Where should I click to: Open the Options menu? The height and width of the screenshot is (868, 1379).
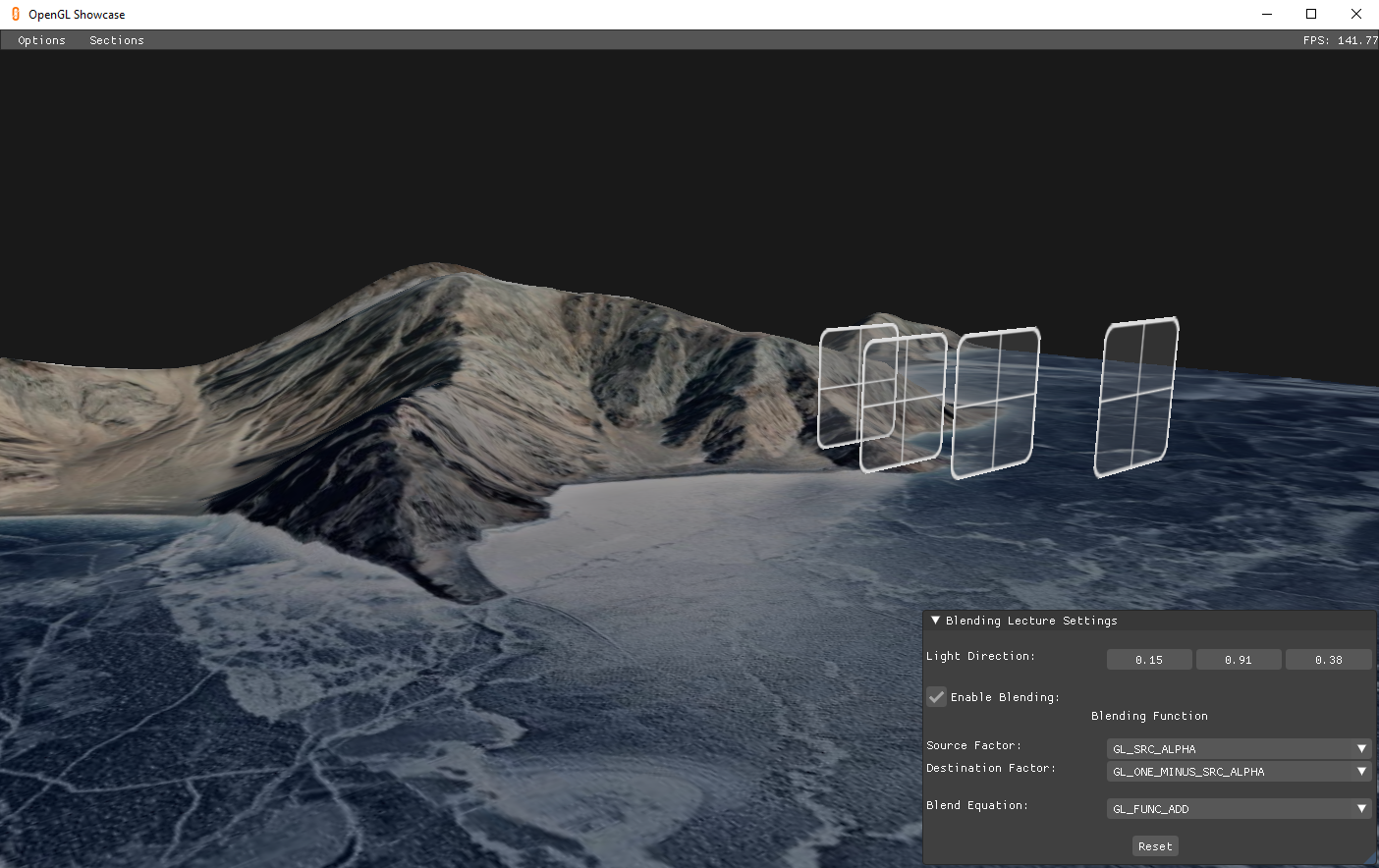click(x=41, y=40)
